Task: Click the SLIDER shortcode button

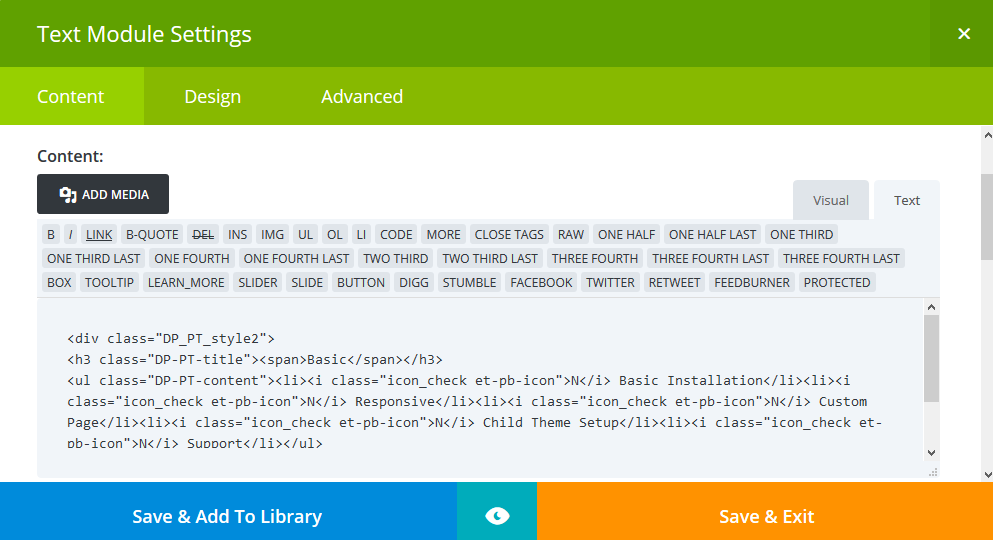Action: click(258, 282)
